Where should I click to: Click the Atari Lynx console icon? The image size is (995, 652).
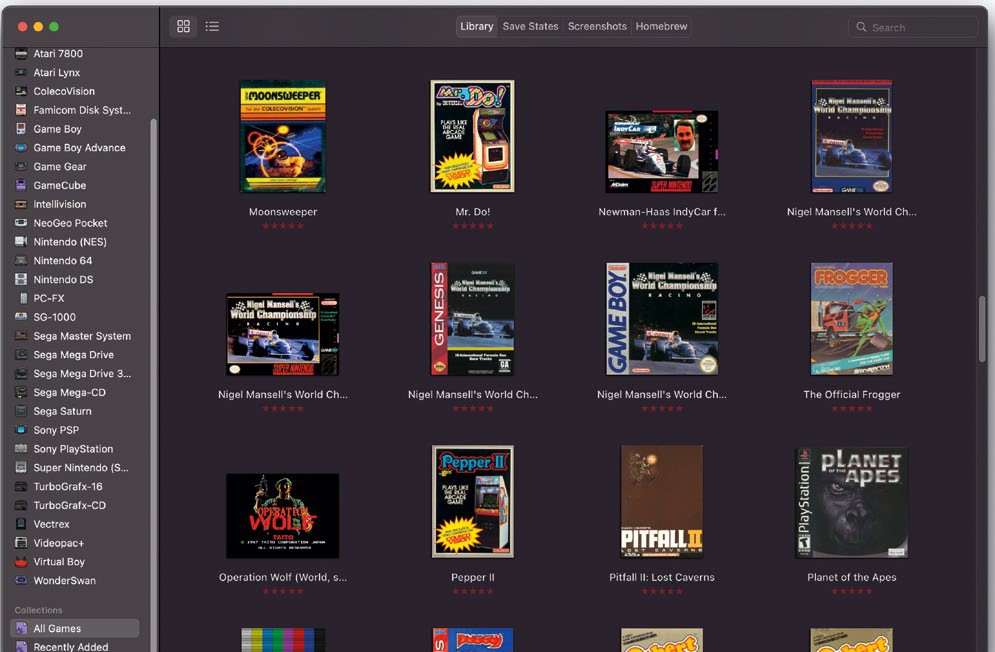point(21,72)
